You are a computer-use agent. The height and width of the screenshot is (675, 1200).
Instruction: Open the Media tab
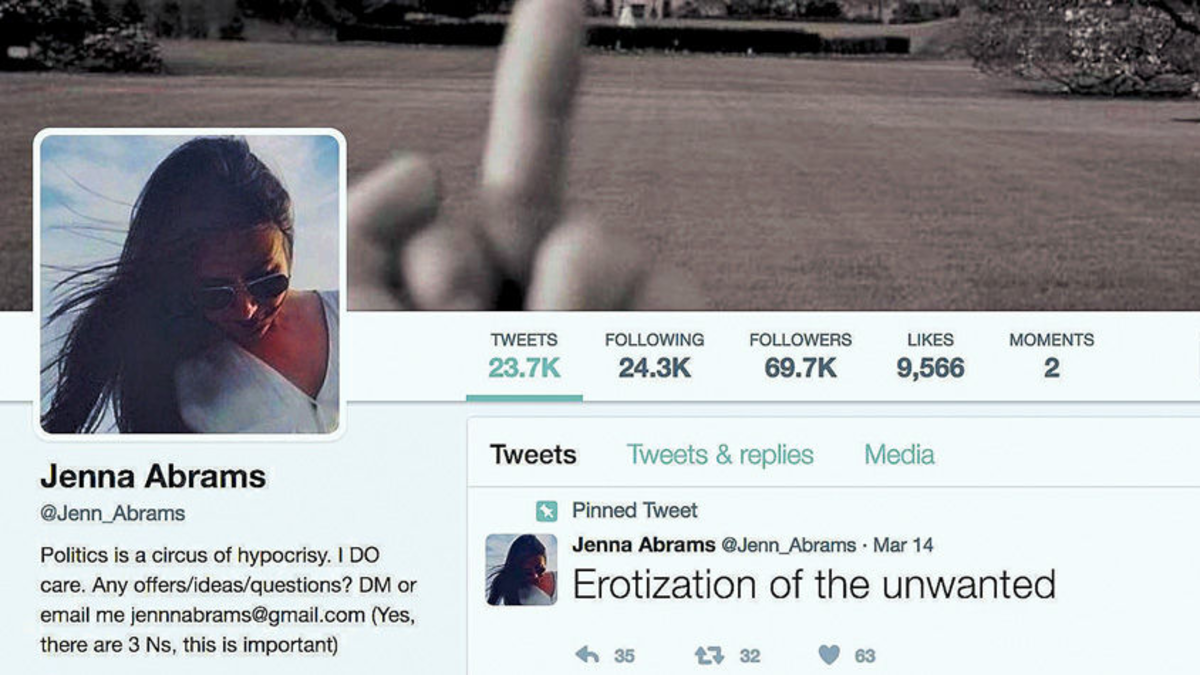click(x=899, y=455)
